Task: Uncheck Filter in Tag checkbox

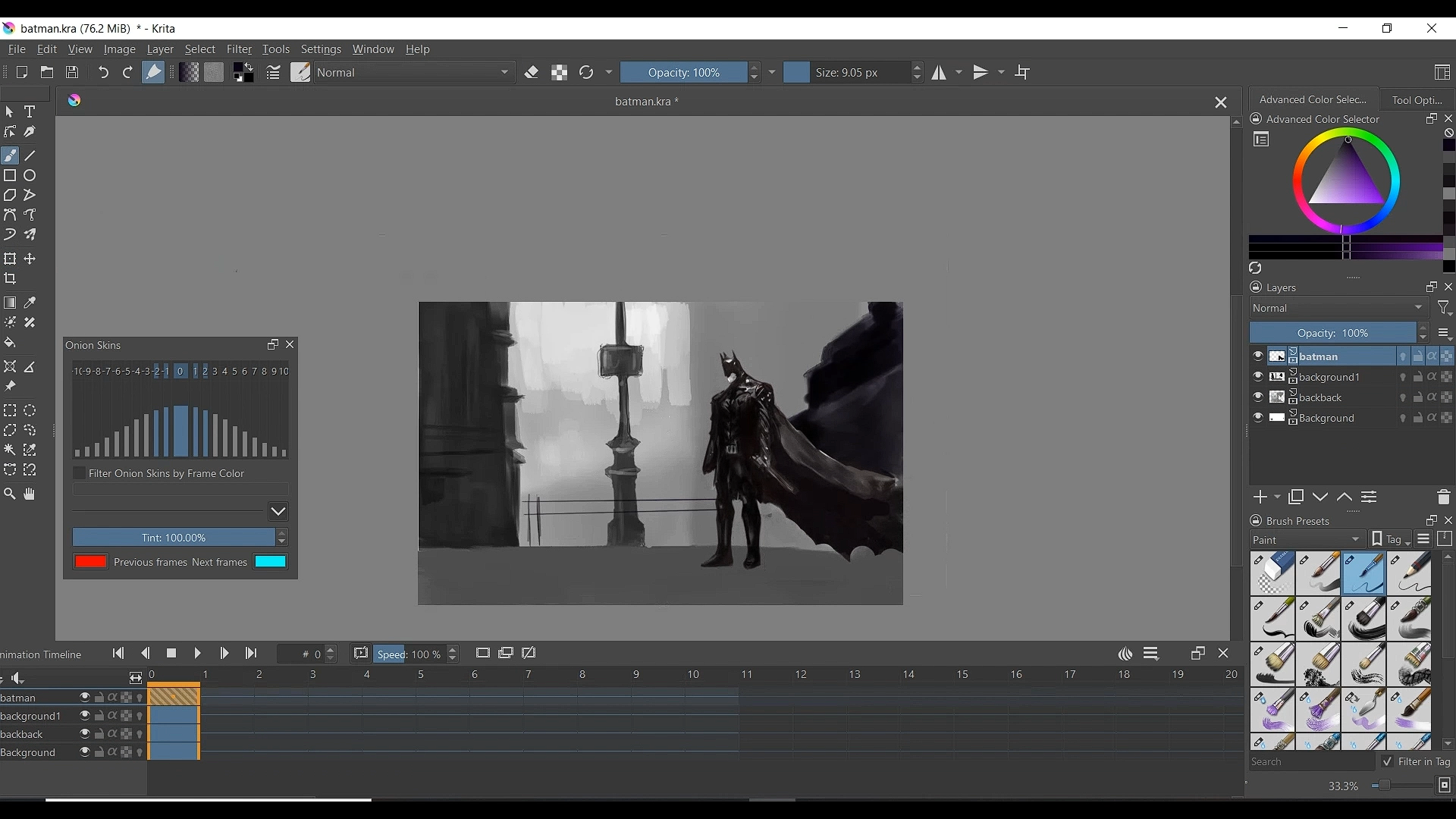Action: coord(1387,762)
